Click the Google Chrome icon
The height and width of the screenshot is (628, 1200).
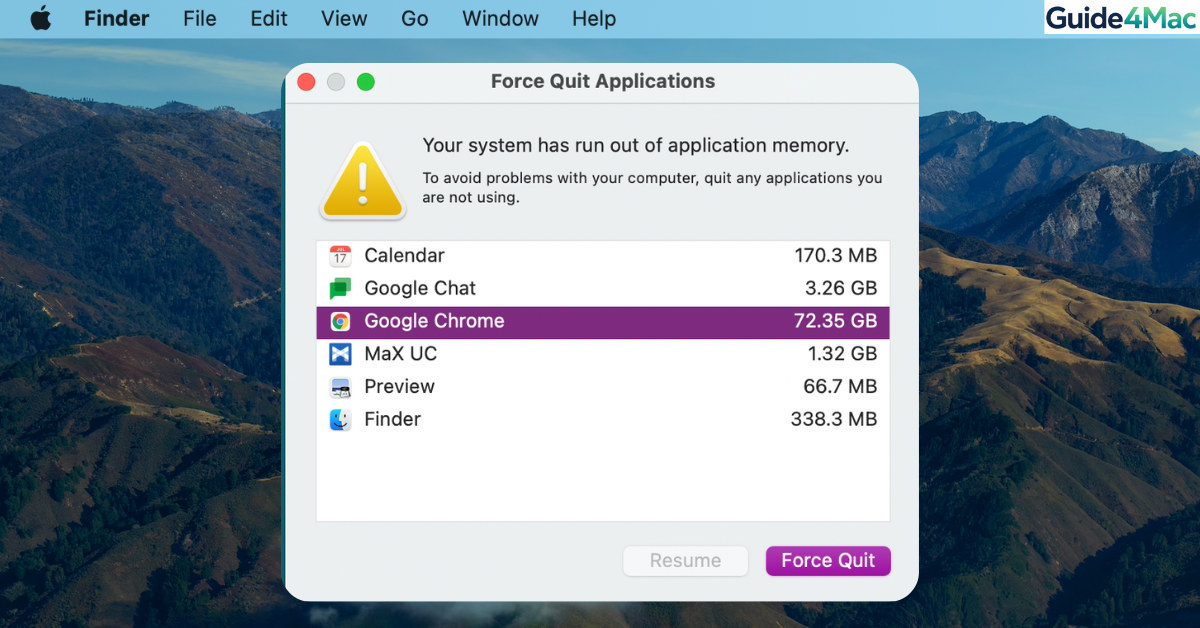click(x=340, y=321)
